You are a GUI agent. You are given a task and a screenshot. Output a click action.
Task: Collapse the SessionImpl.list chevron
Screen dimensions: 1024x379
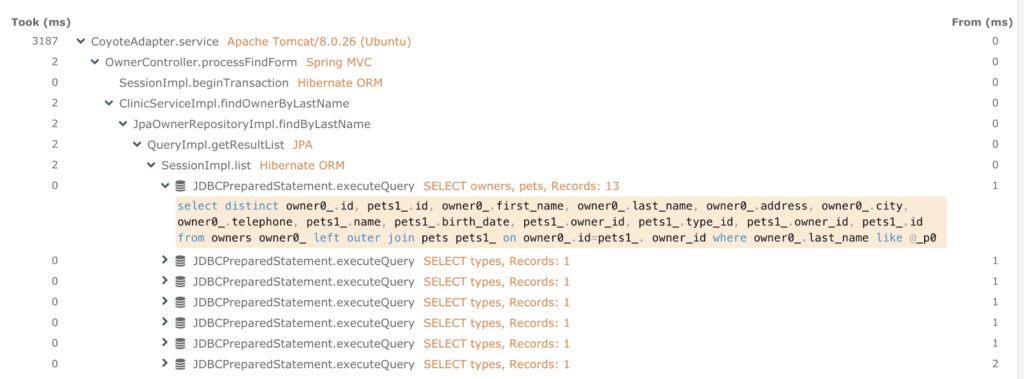pos(151,165)
